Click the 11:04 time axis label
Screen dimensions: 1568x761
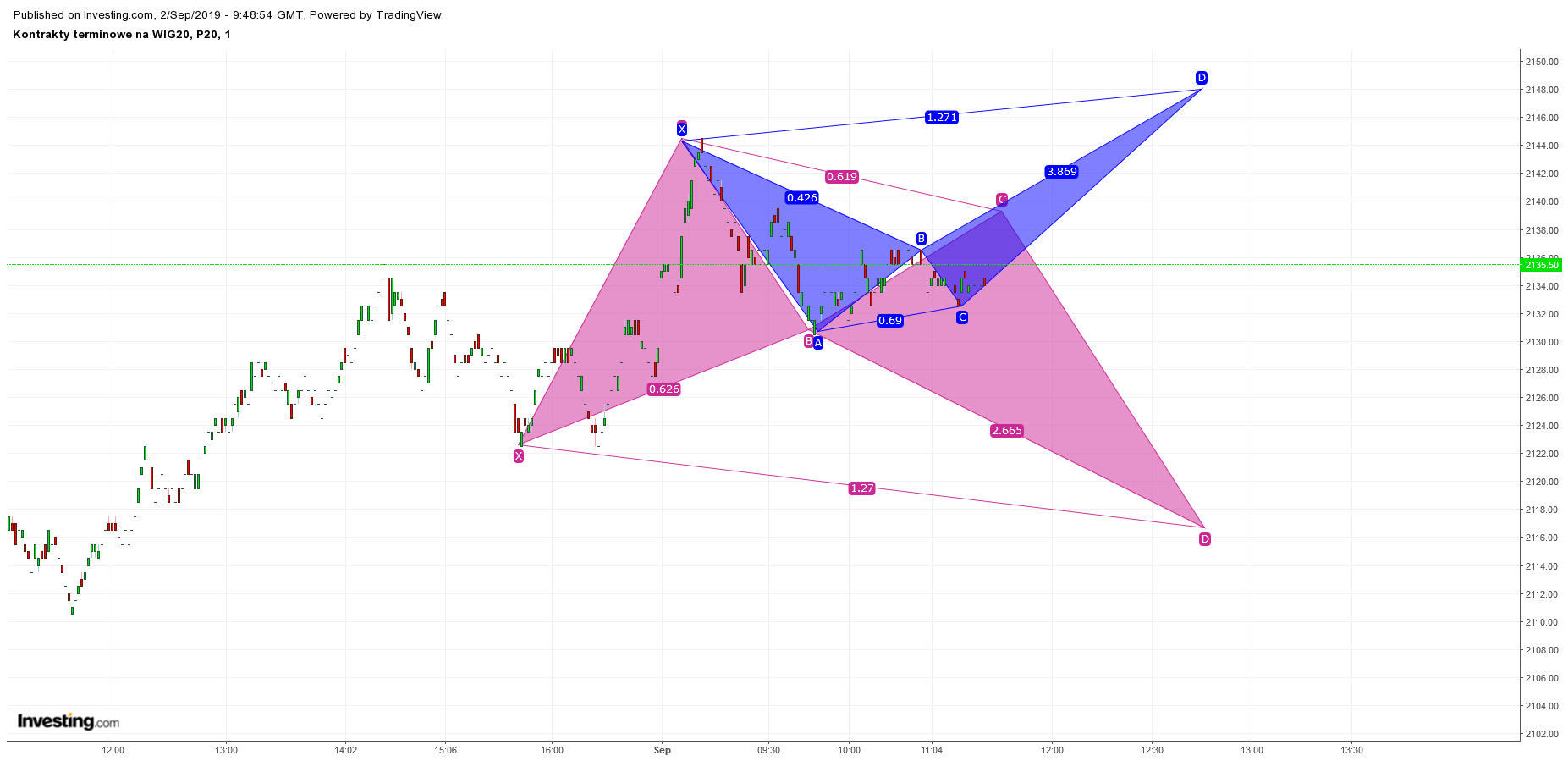pos(932,750)
